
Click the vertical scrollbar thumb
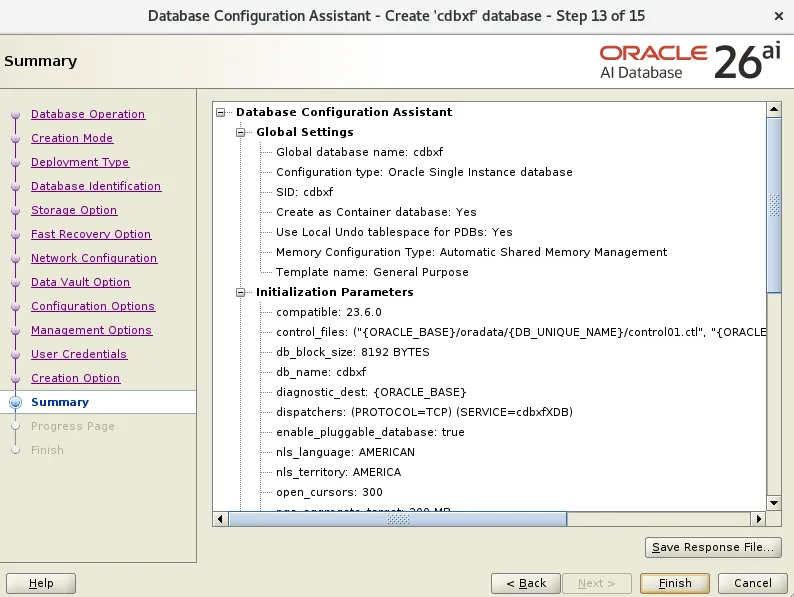point(774,205)
